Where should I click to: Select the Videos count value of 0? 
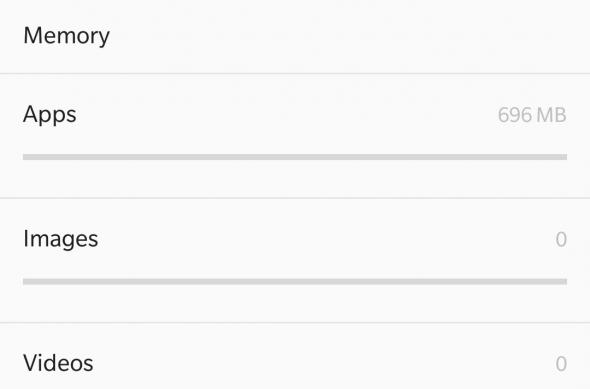pos(561,364)
